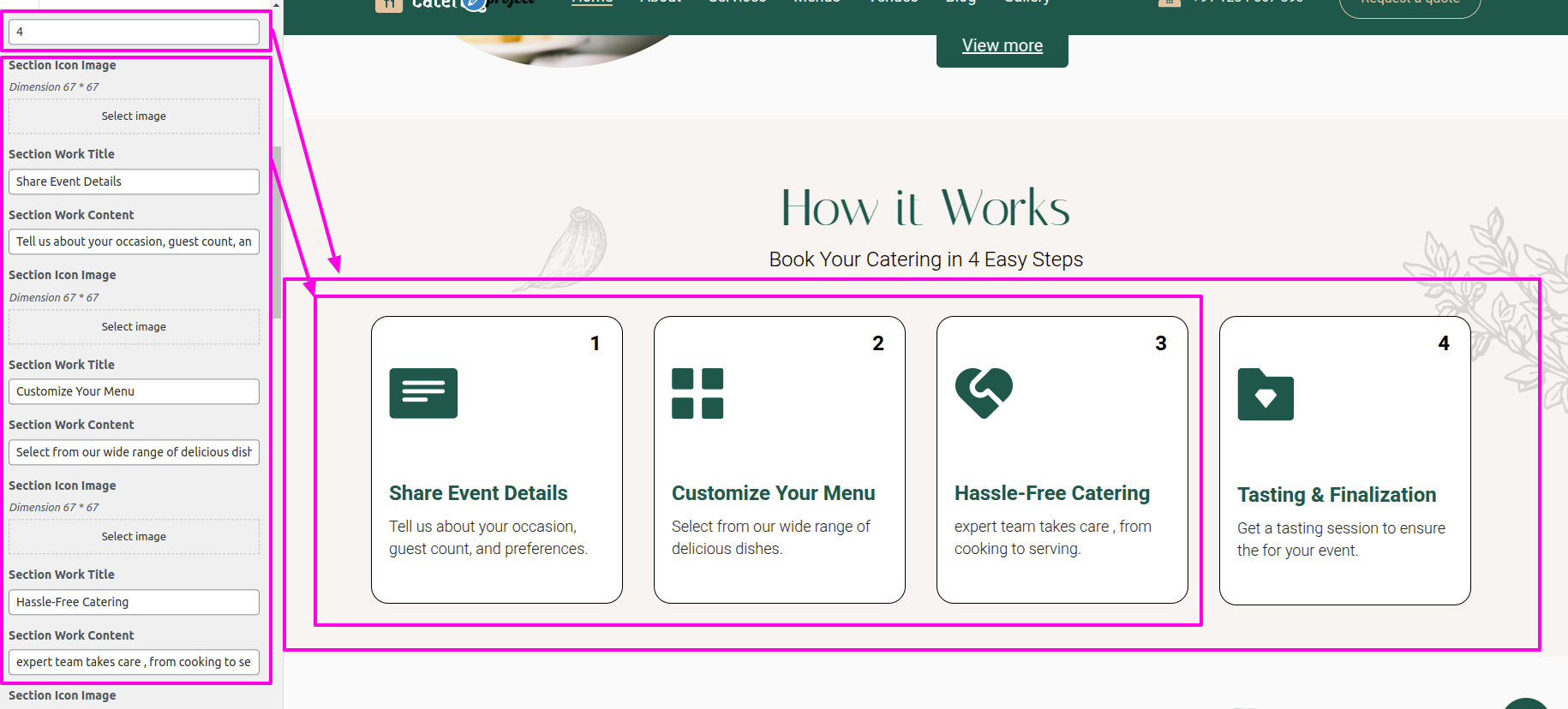Screen dimensions: 1568x709
Task: Click the folder icon in Tasting & Finalization card
Action: (x=1266, y=394)
